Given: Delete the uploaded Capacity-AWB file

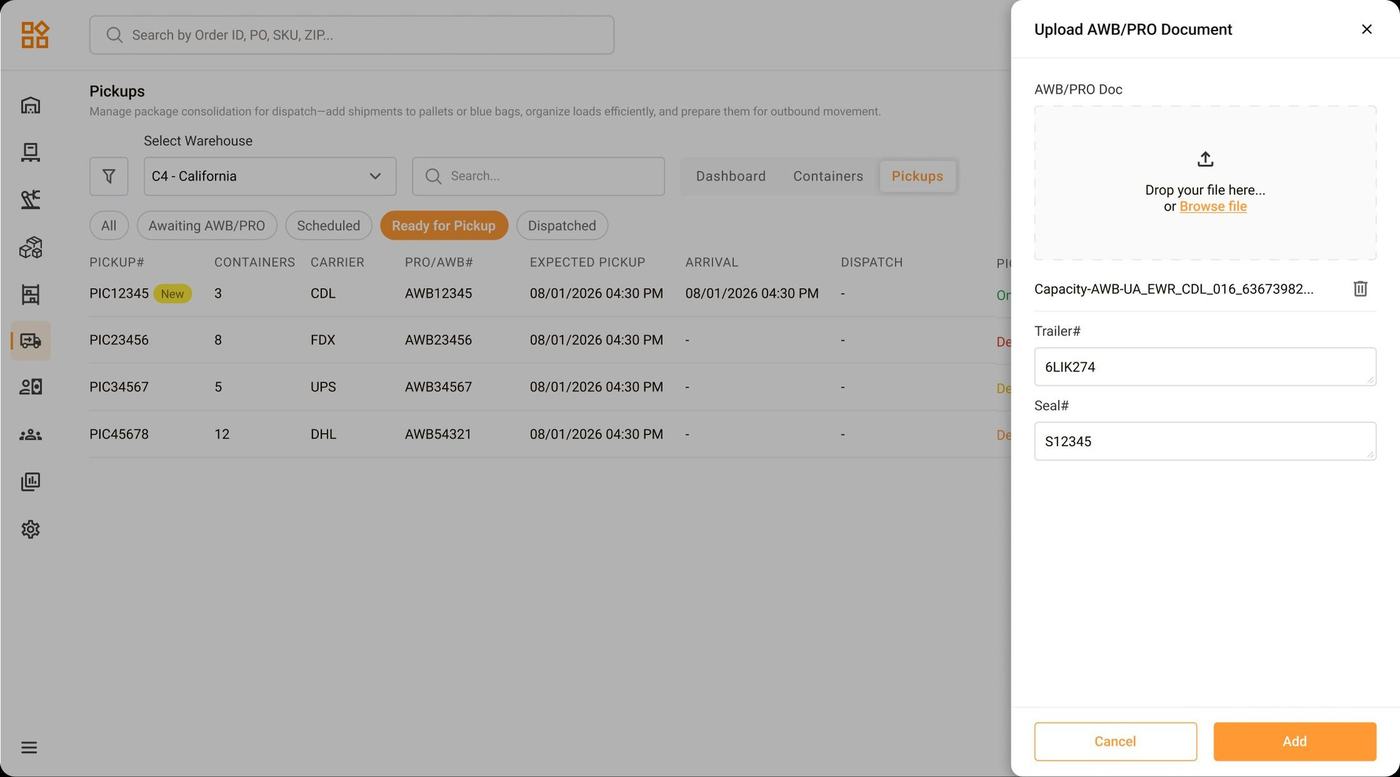Looking at the screenshot, I should point(1360,289).
